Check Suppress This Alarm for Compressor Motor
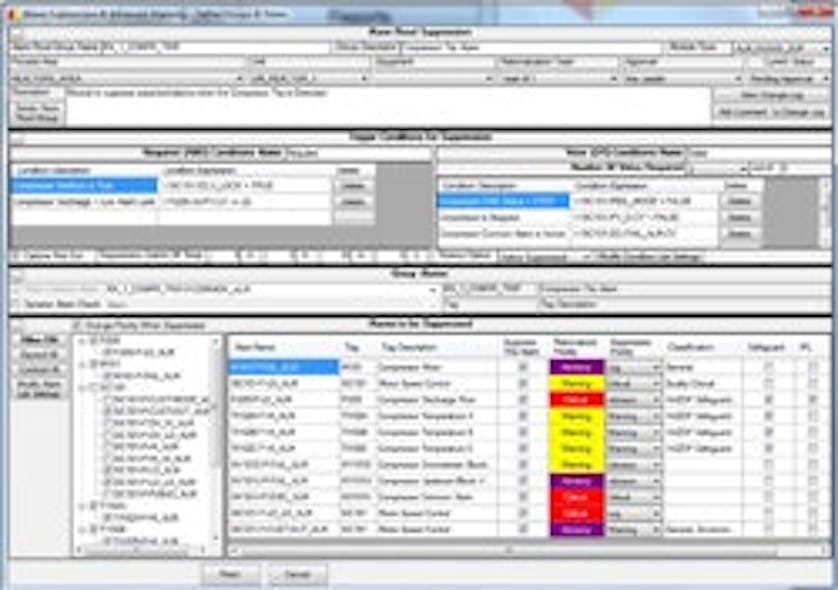 pos(524,364)
